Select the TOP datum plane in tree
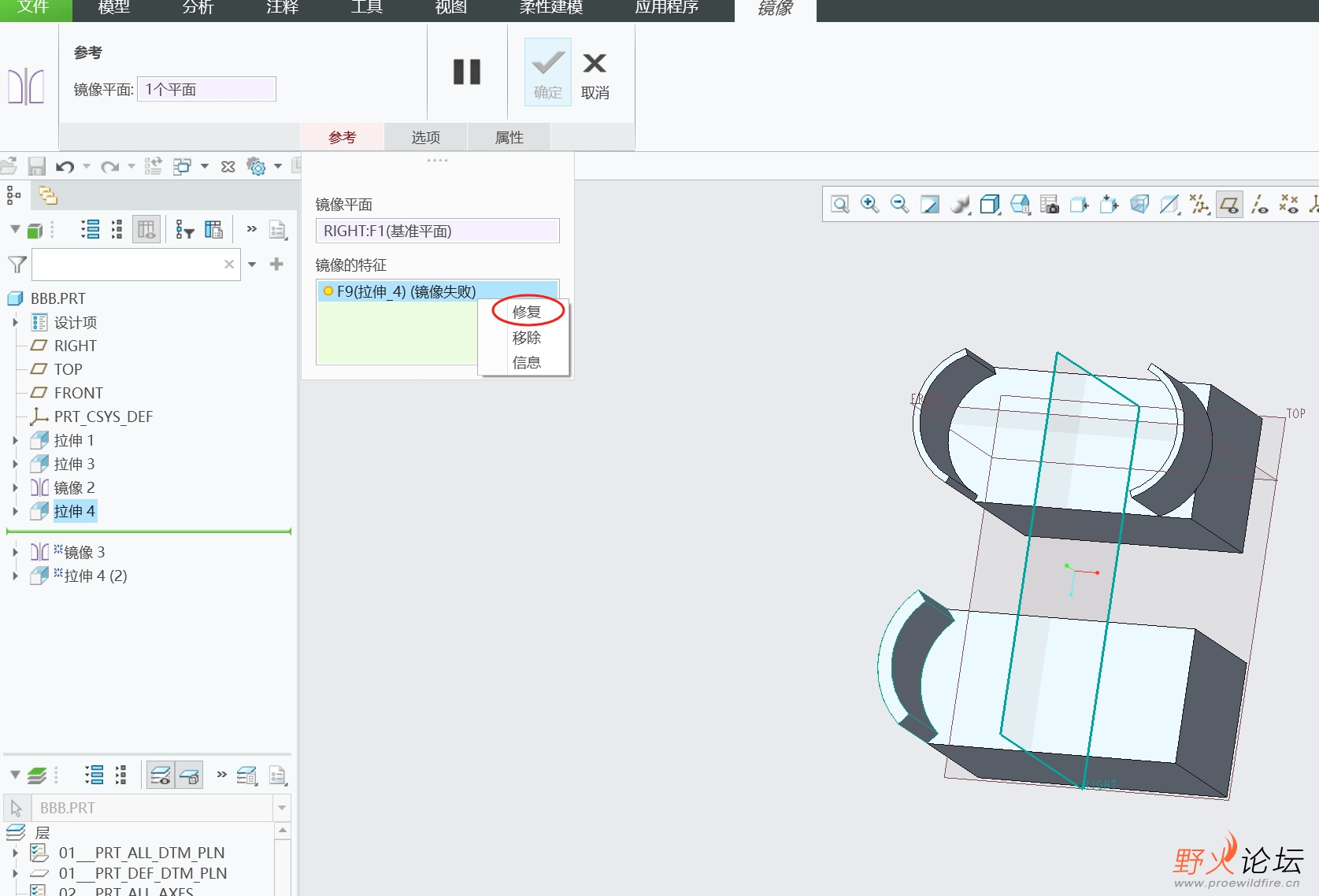Image resolution: width=1319 pixels, height=896 pixels. tap(69, 369)
